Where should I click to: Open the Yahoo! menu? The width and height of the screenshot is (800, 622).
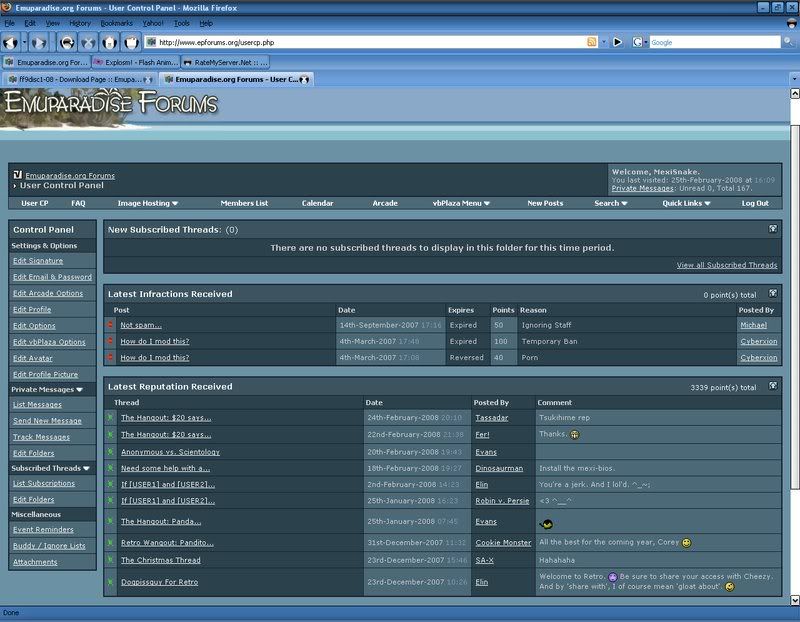click(153, 23)
